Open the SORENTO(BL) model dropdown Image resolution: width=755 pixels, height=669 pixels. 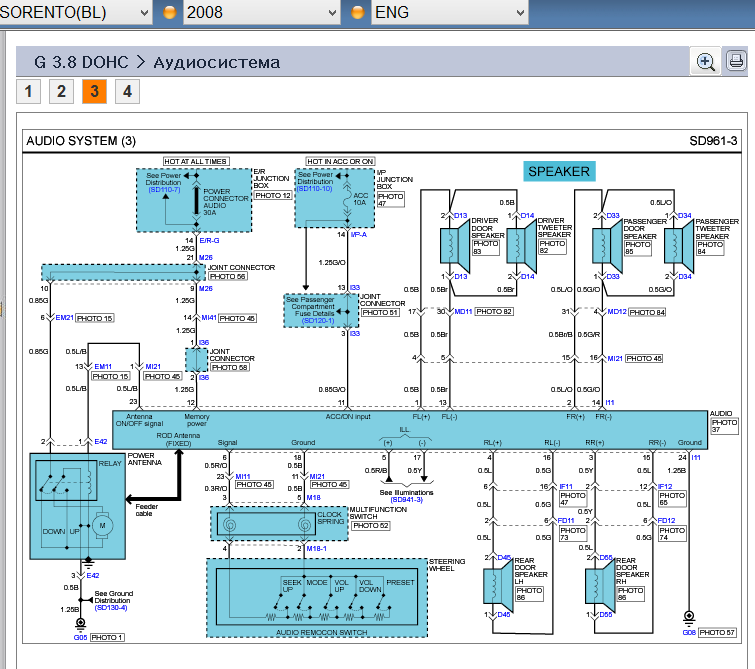75,12
